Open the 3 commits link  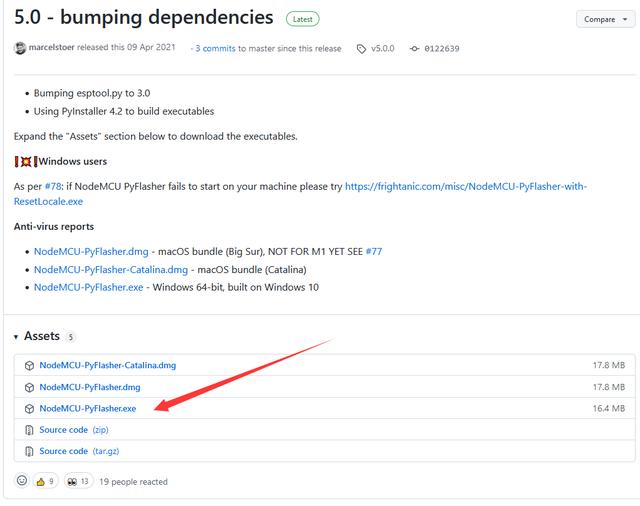coord(215,49)
